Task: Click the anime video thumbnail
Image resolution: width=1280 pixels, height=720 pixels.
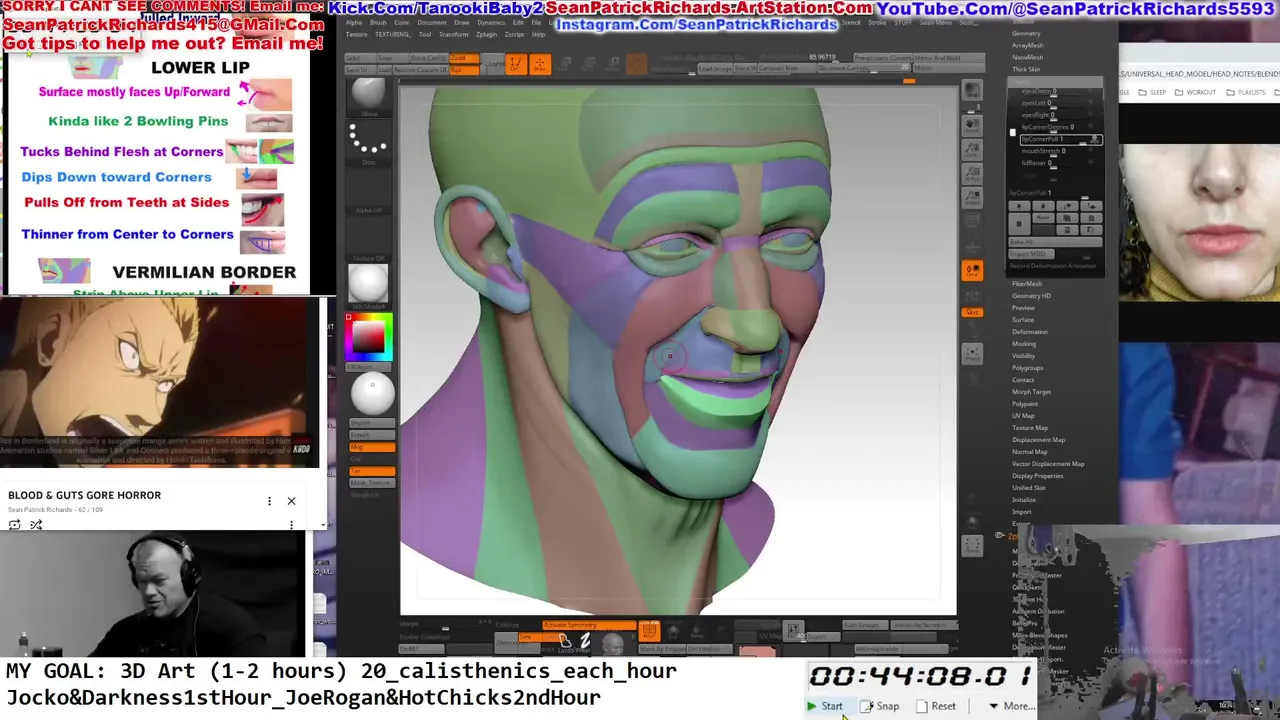Action: (x=160, y=382)
